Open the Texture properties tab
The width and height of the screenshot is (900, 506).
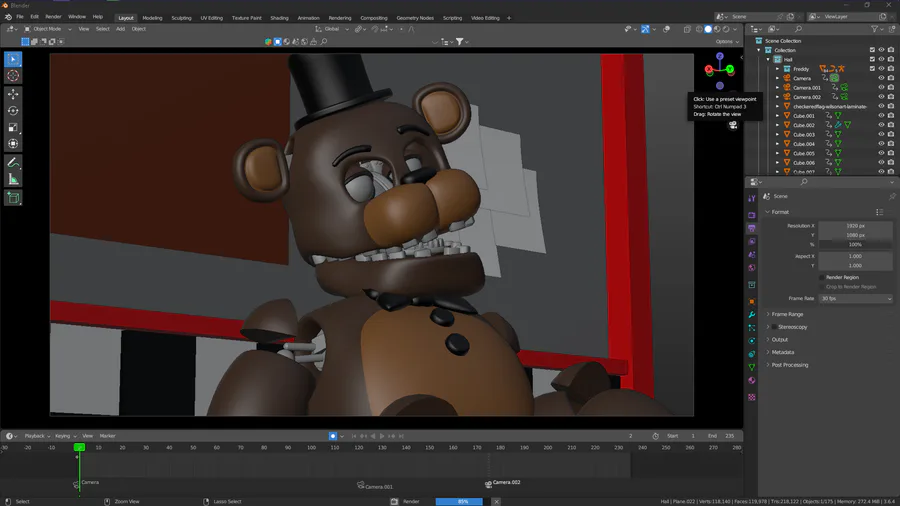pos(752,397)
